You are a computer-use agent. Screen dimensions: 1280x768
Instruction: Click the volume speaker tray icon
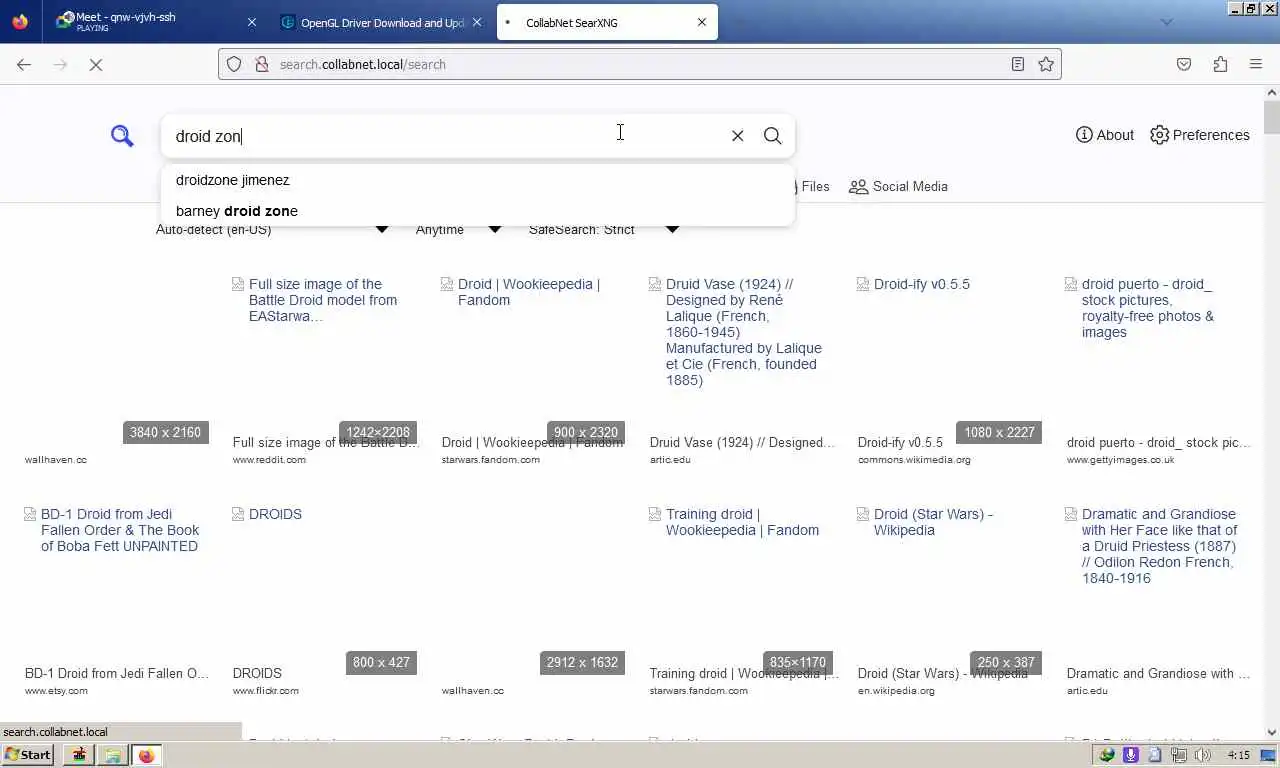tap(1202, 755)
